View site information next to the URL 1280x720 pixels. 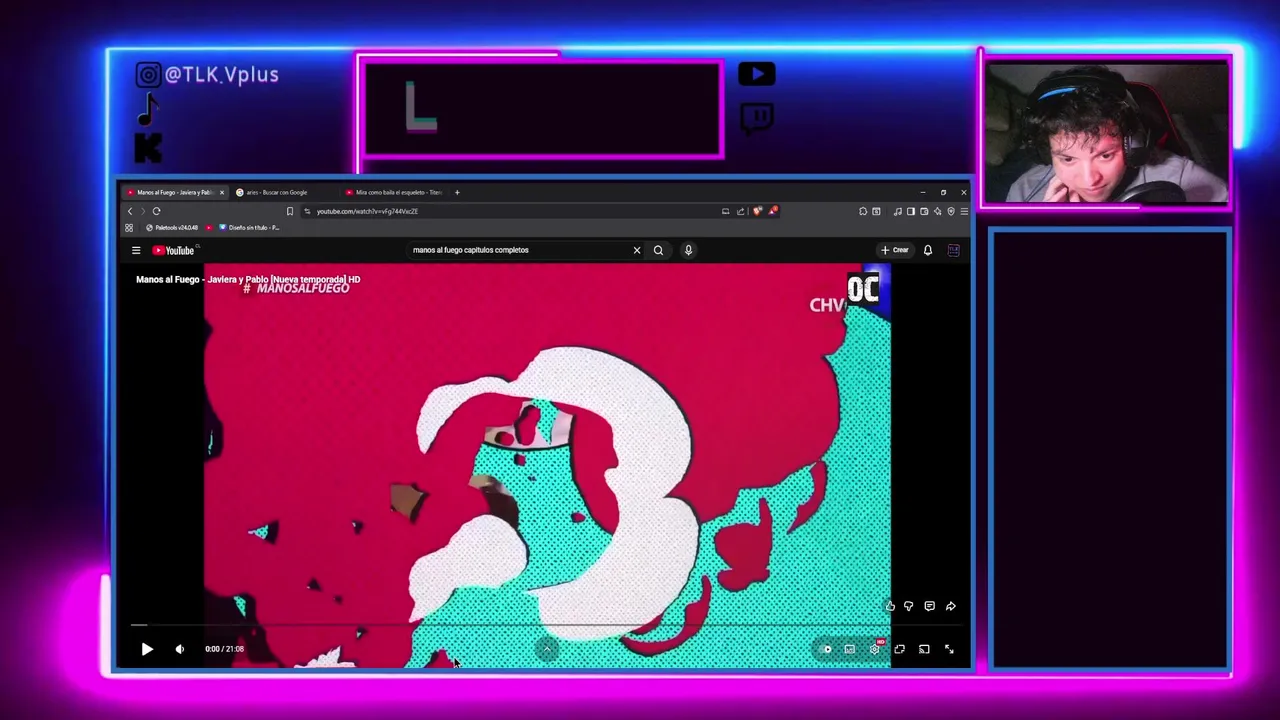coord(307,211)
